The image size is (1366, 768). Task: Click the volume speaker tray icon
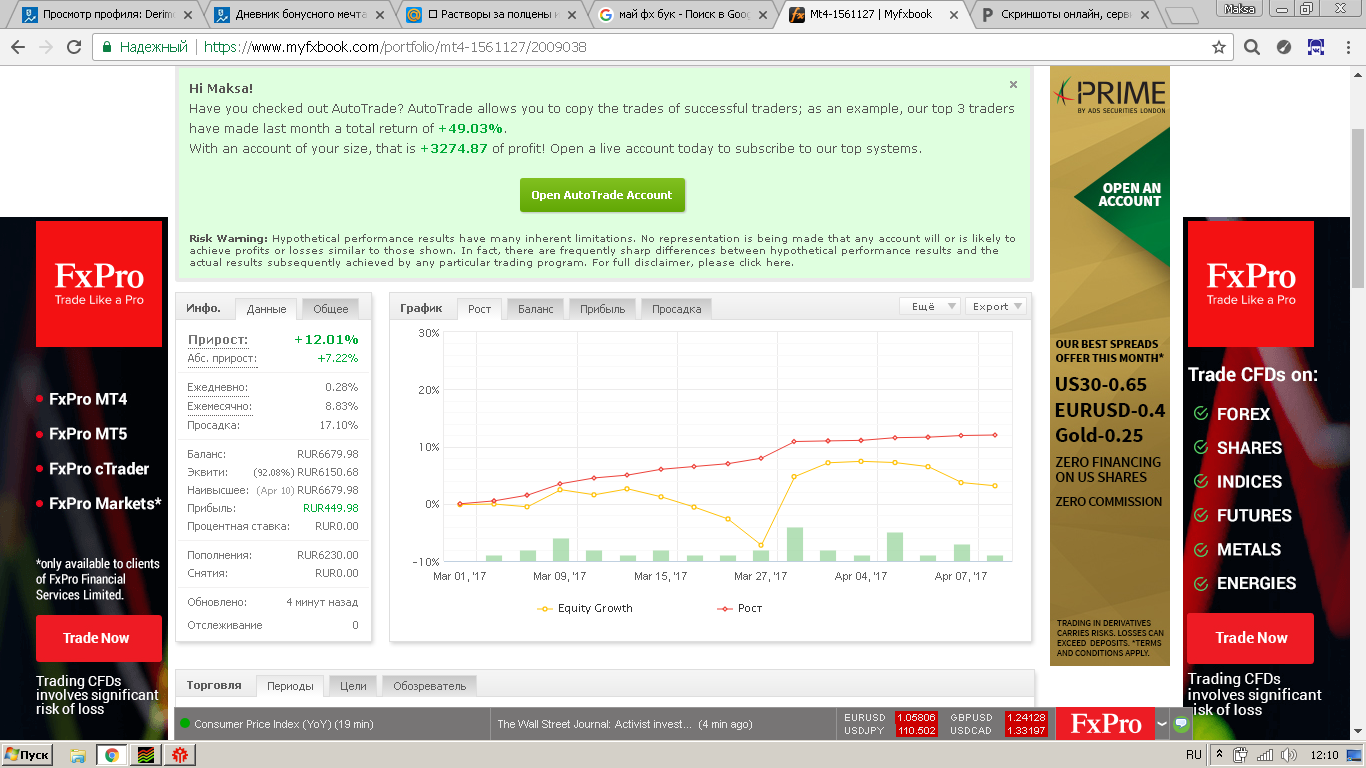(x=1290, y=755)
